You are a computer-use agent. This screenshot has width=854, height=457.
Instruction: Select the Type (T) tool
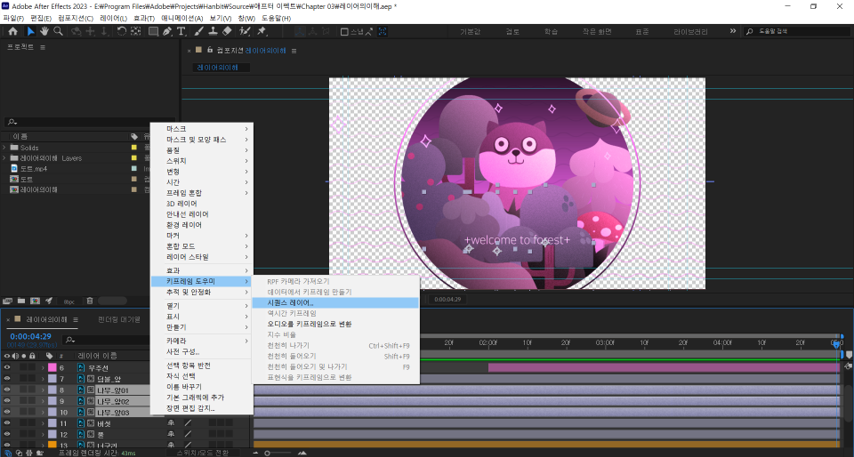[181, 32]
